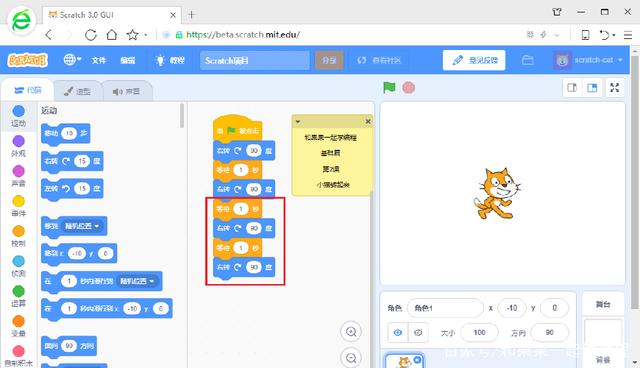Collapse the yellow comment note arrow
Viewport: 640px width, 368px height.
click(298, 122)
